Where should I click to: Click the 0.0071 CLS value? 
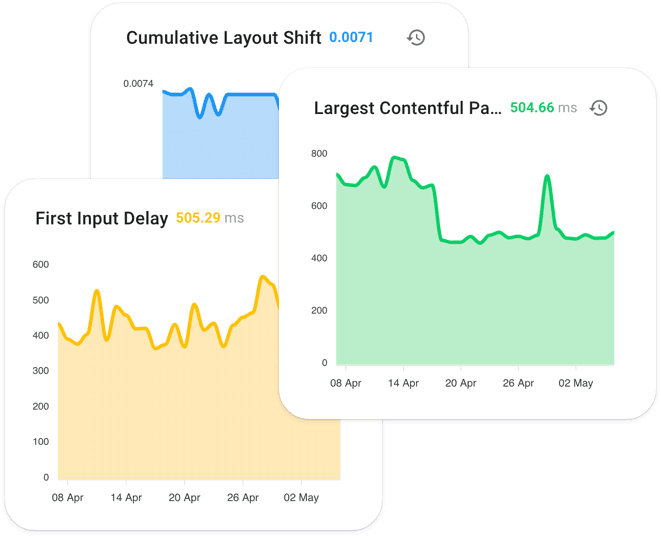(351, 37)
